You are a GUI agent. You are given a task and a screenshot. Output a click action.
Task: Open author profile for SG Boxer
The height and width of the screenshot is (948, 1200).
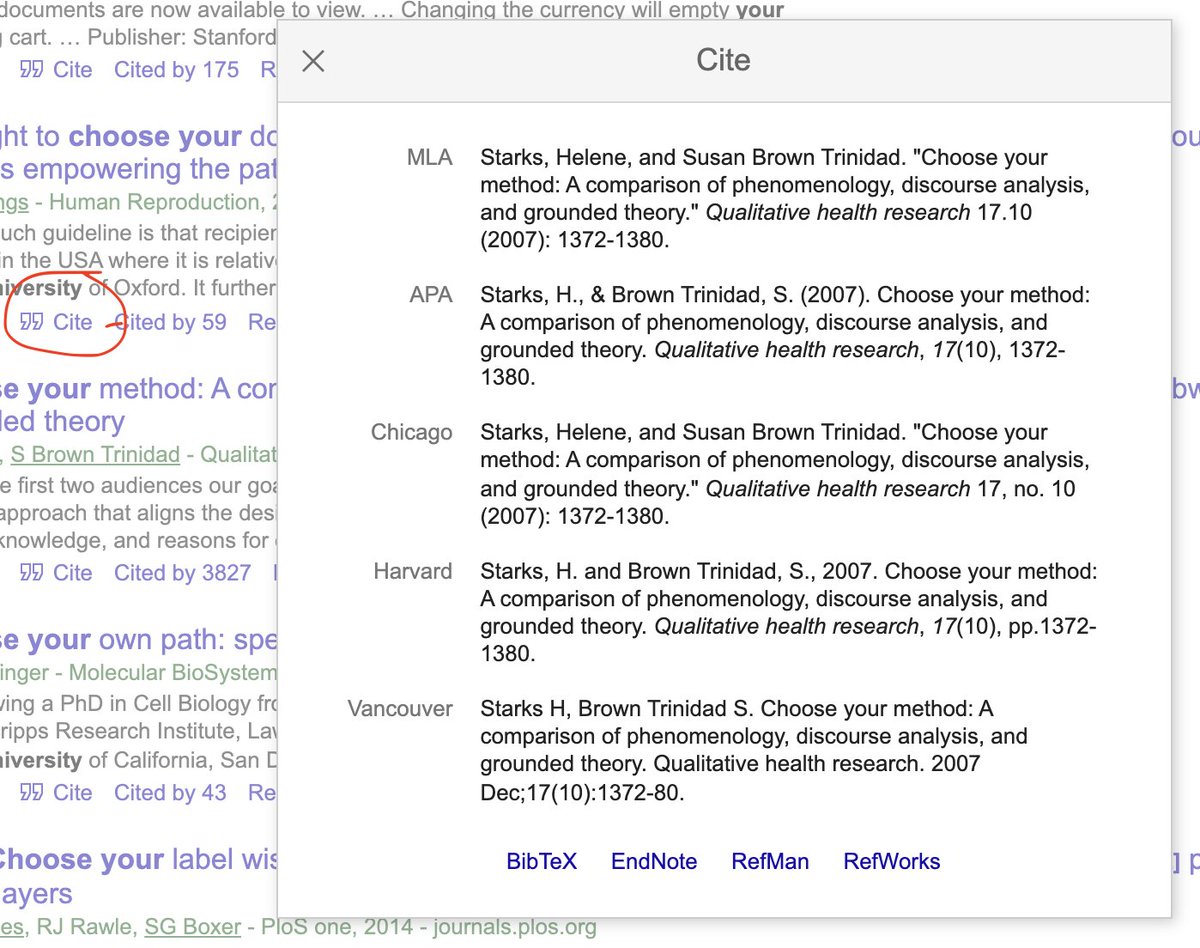(x=192, y=927)
